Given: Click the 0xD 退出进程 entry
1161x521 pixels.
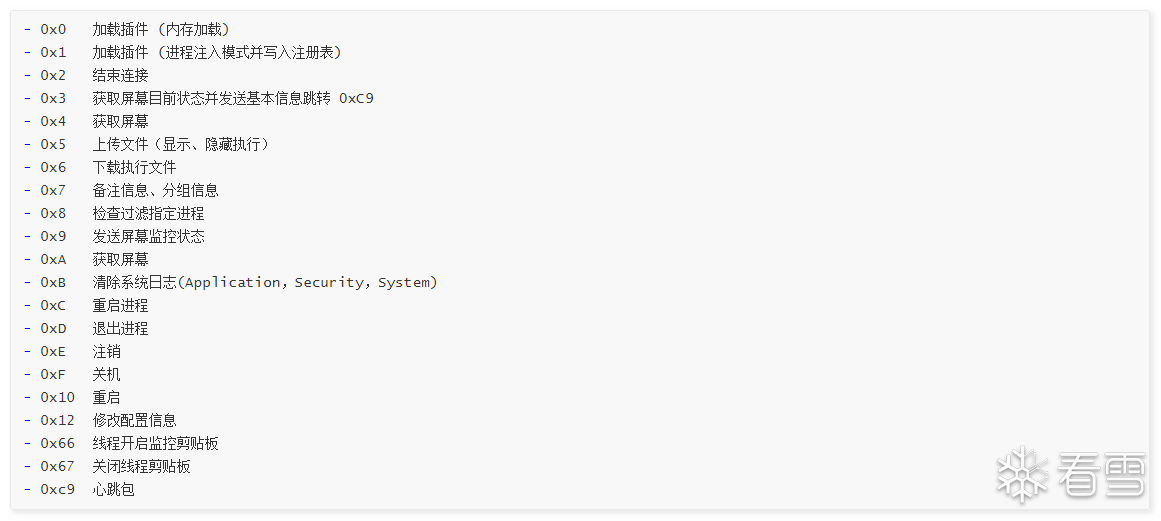Looking at the screenshot, I should [86, 328].
